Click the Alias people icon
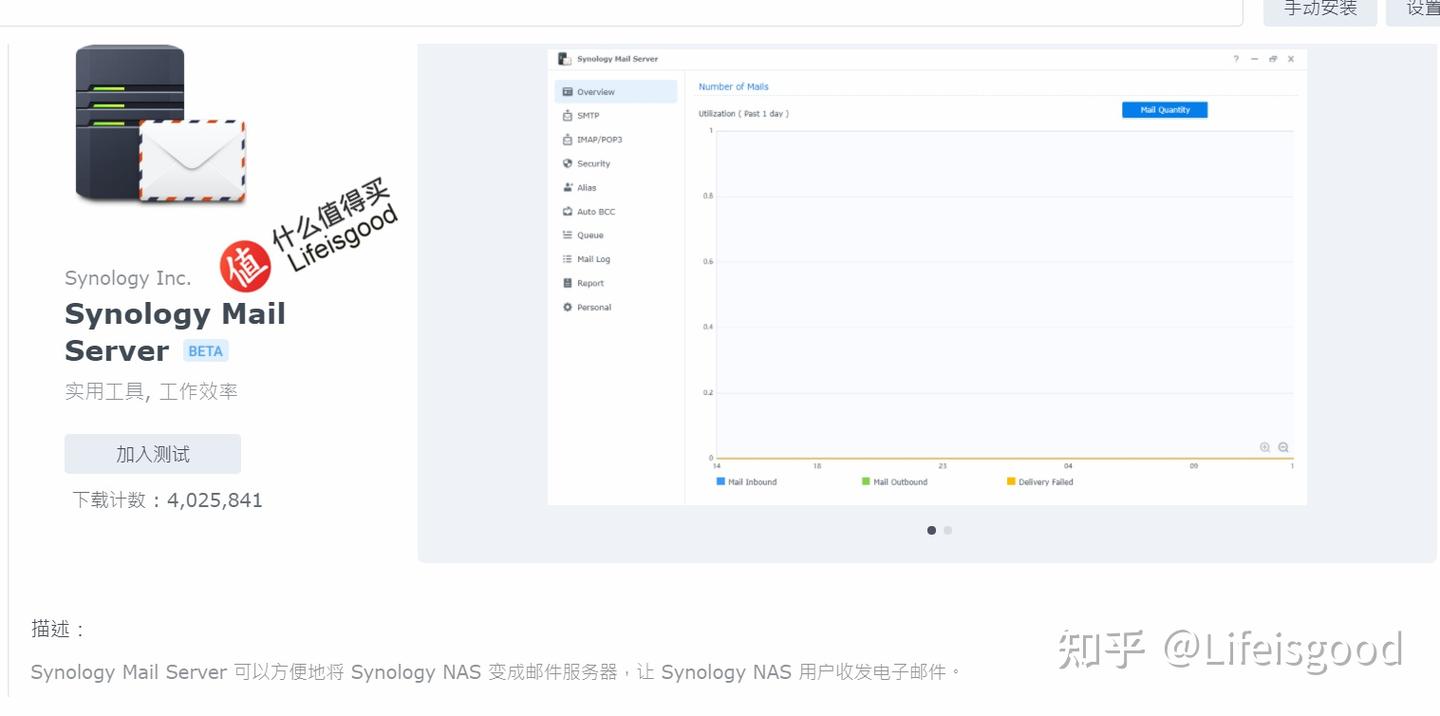 [x=567, y=188]
